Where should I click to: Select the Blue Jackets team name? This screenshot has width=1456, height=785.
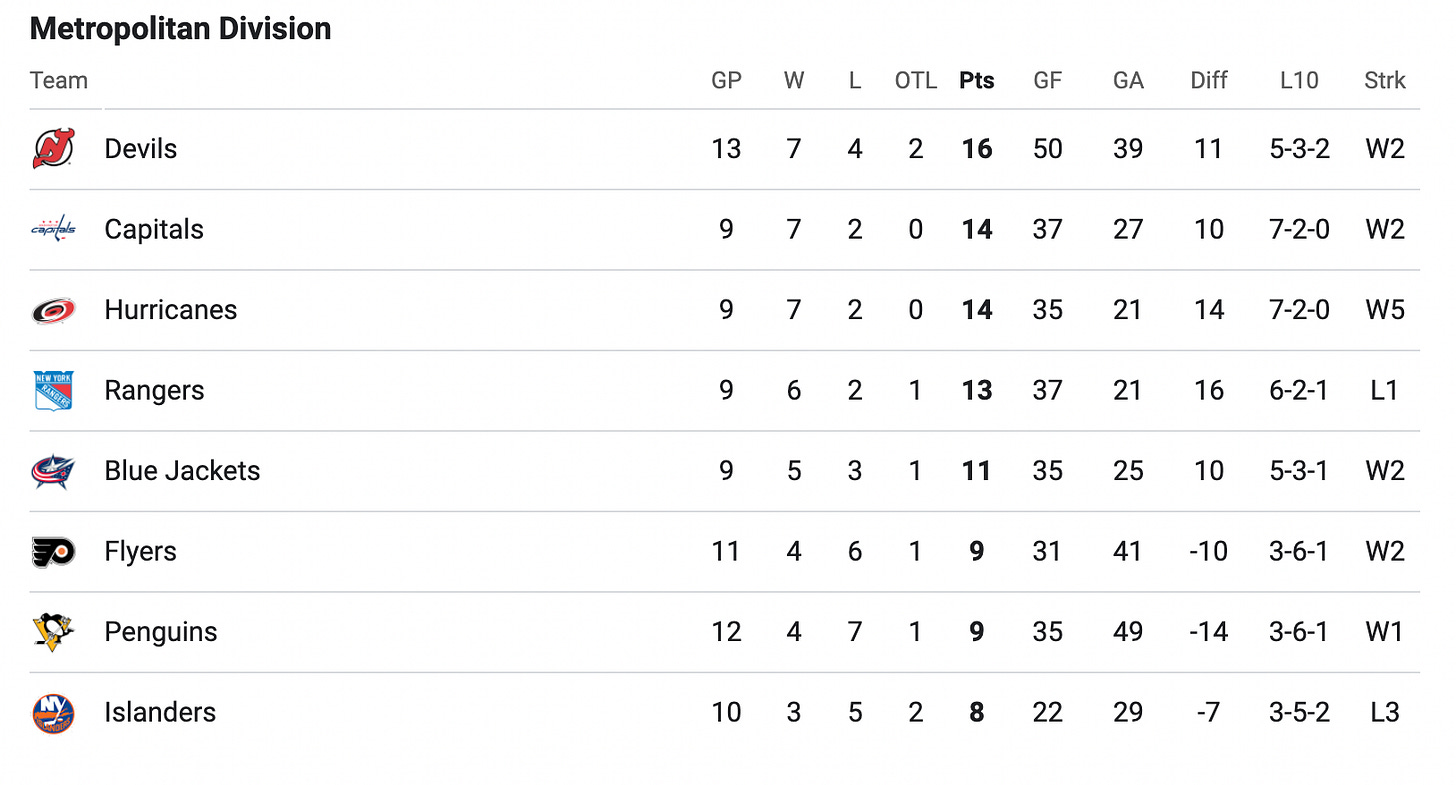point(182,471)
